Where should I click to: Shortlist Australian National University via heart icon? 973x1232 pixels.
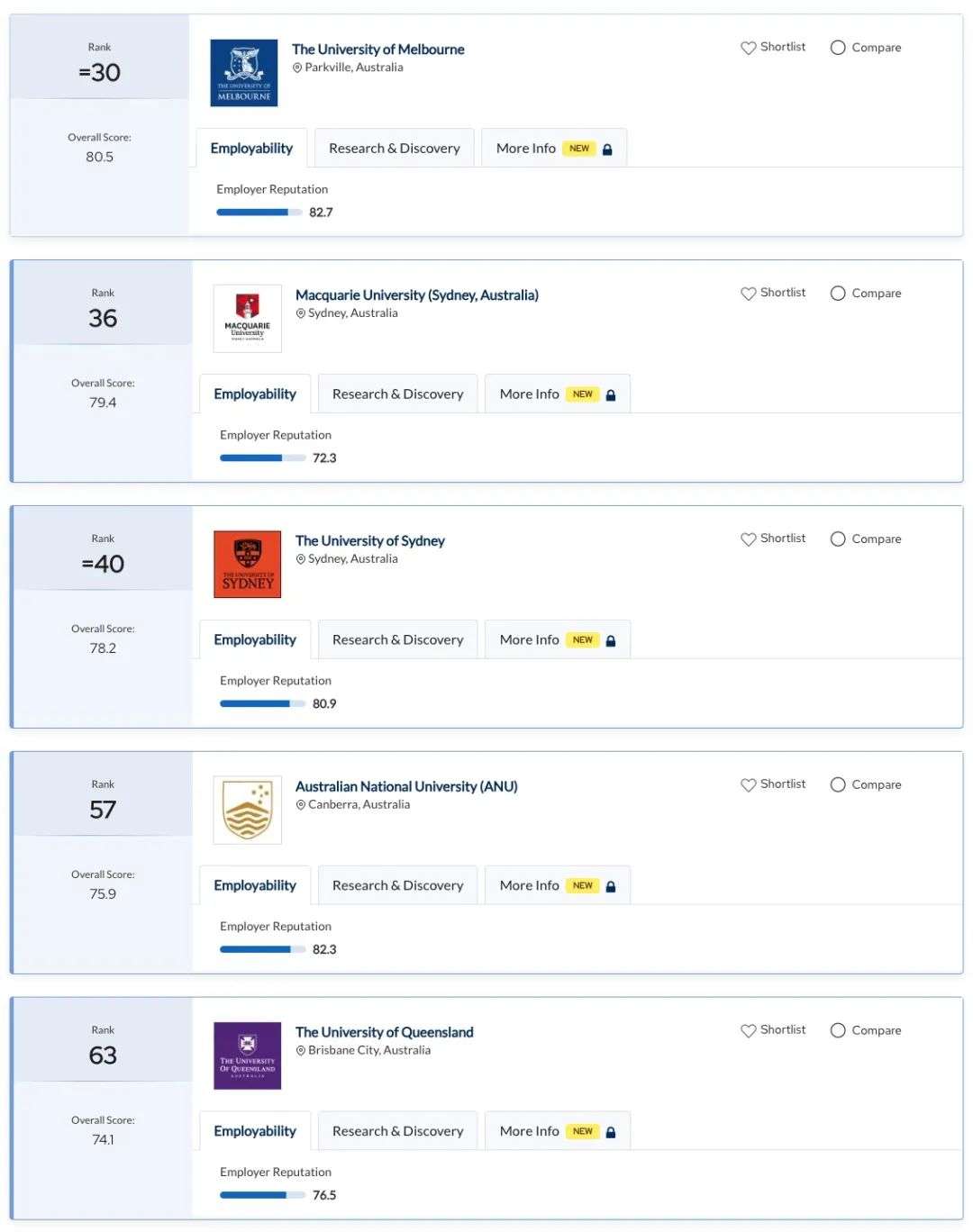tap(748, 785)
